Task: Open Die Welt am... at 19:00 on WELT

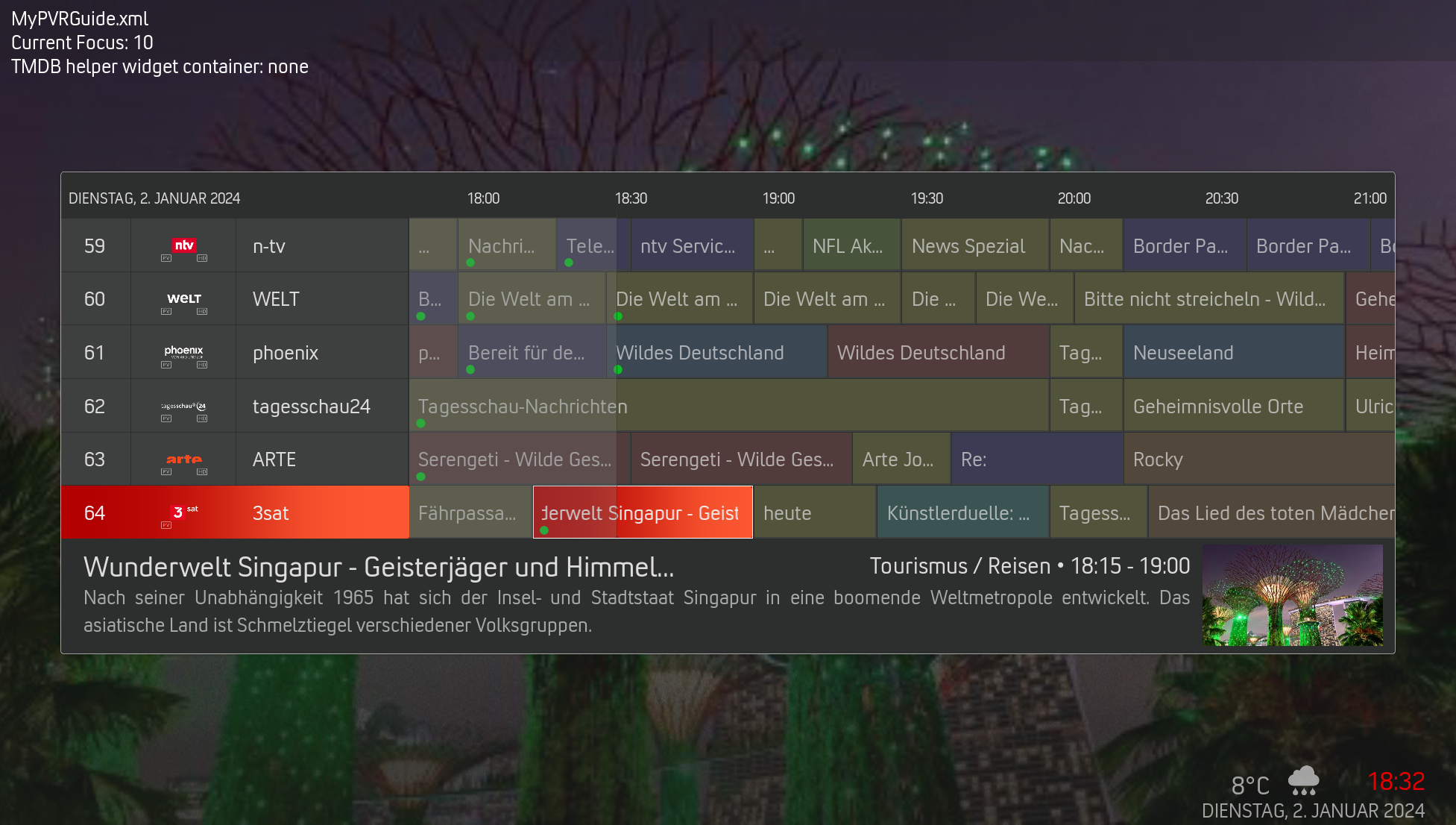Action: click(828, 299)
